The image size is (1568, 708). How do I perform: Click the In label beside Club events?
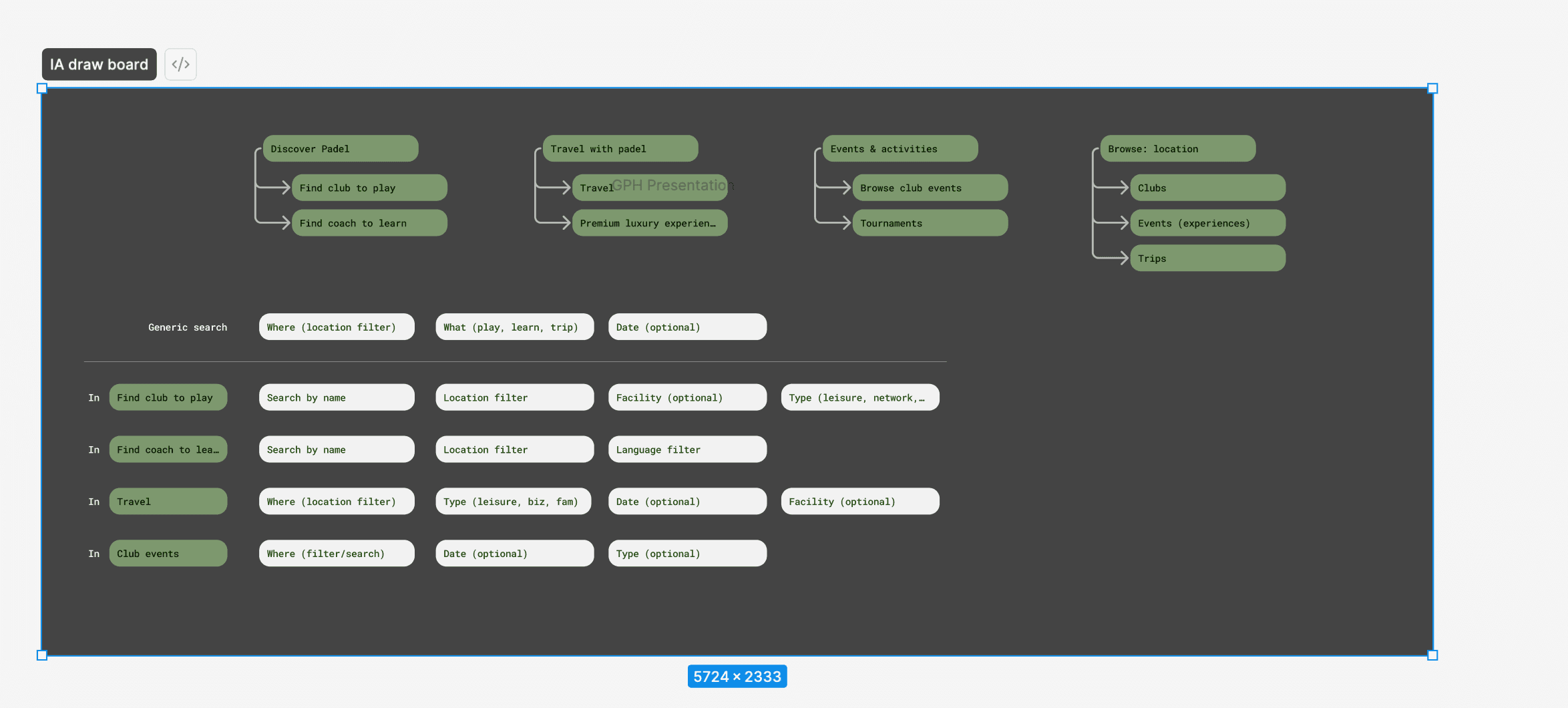94,554
